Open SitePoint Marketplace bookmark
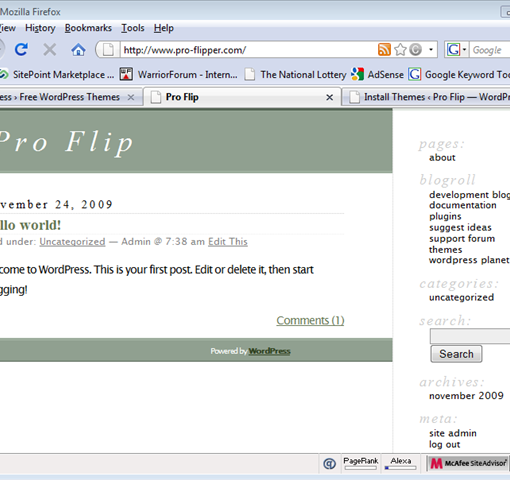This screenshot has width=510, height=480. [x=57, y=75]
